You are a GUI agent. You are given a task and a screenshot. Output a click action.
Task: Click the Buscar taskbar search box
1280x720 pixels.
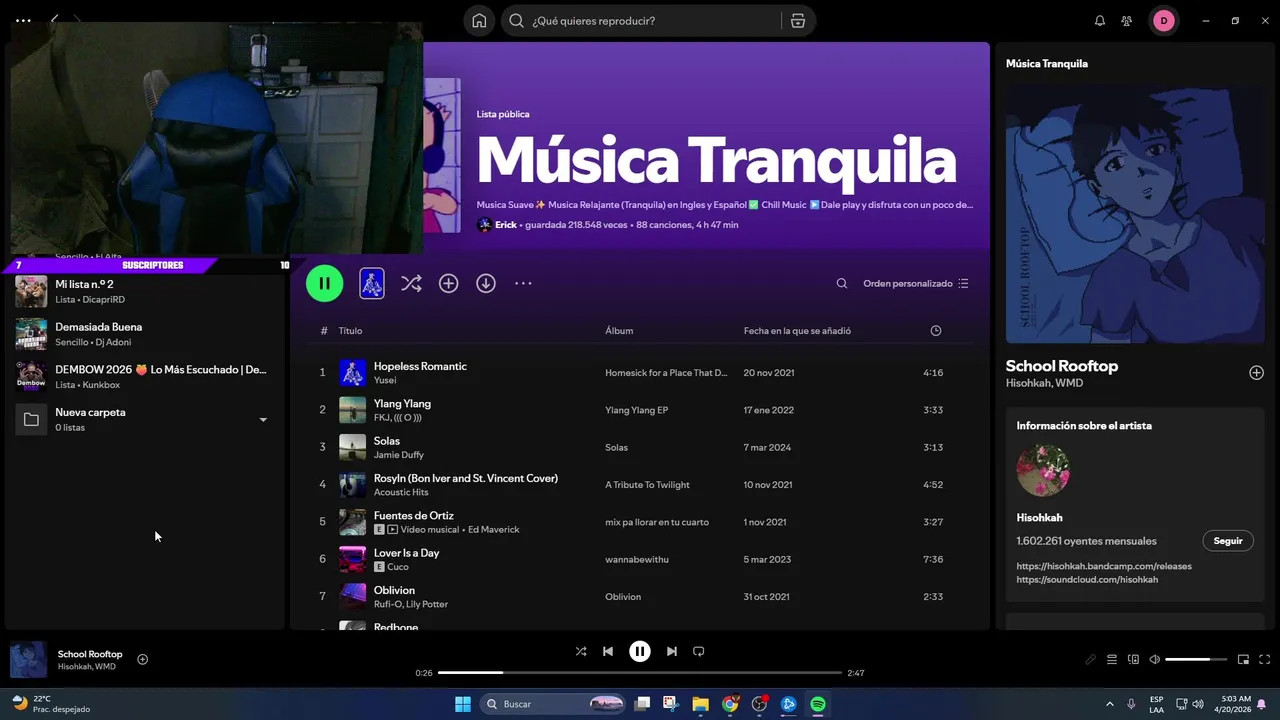[x=555, y=704]
